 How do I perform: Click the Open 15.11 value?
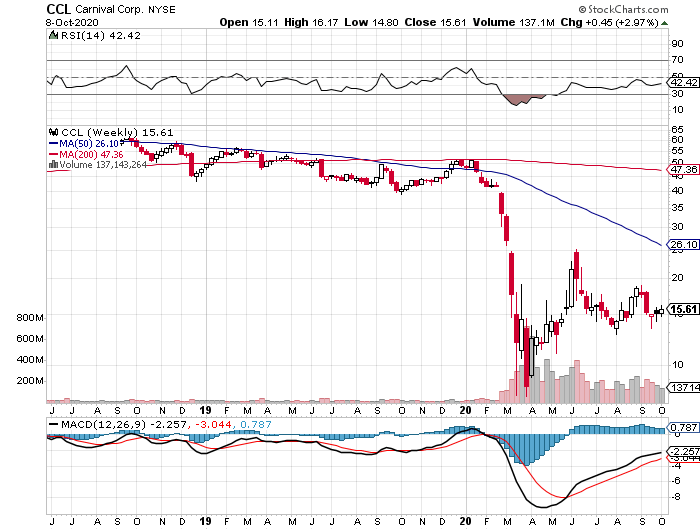[250, 22]
